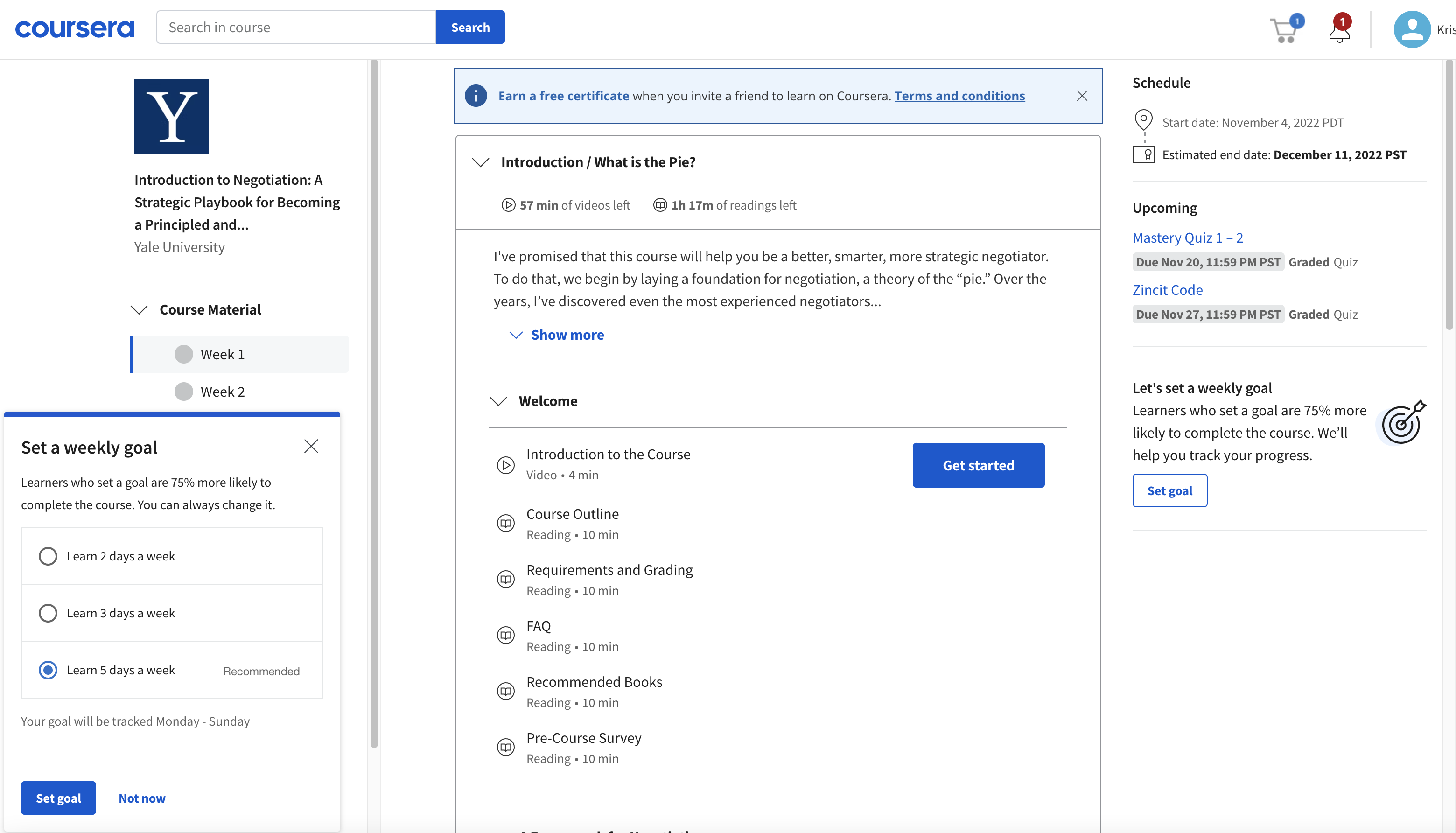
Task: Select Week 1 in sidebar
Action: 222,355
